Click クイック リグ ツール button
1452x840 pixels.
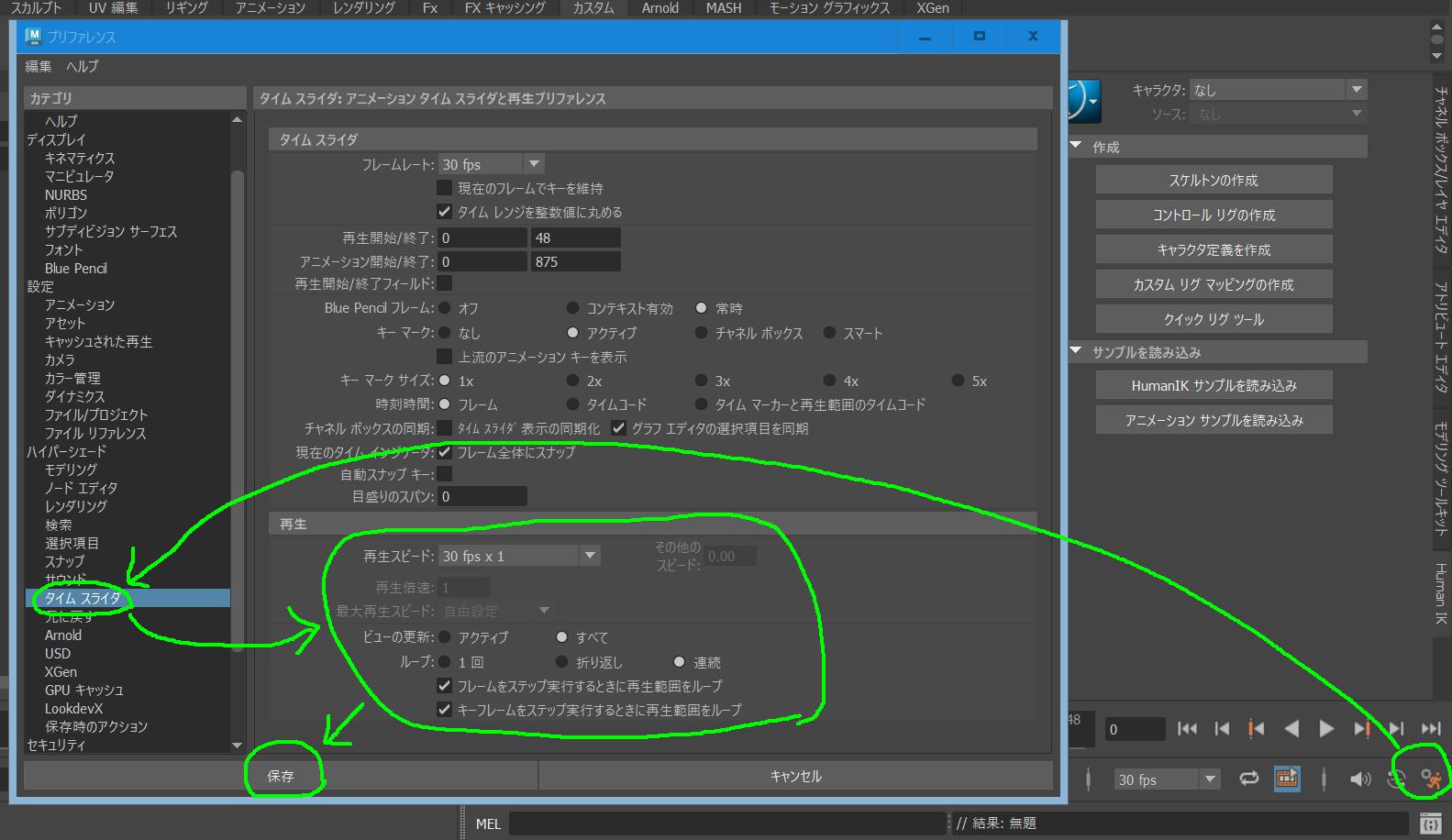pyautogui.click(x=1214, y=319)
